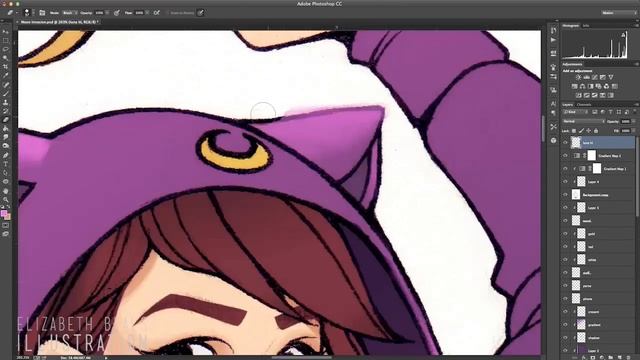Select the Healing Brush tool
The width and height of the screenshot is (640, 360).
(6, 84)
